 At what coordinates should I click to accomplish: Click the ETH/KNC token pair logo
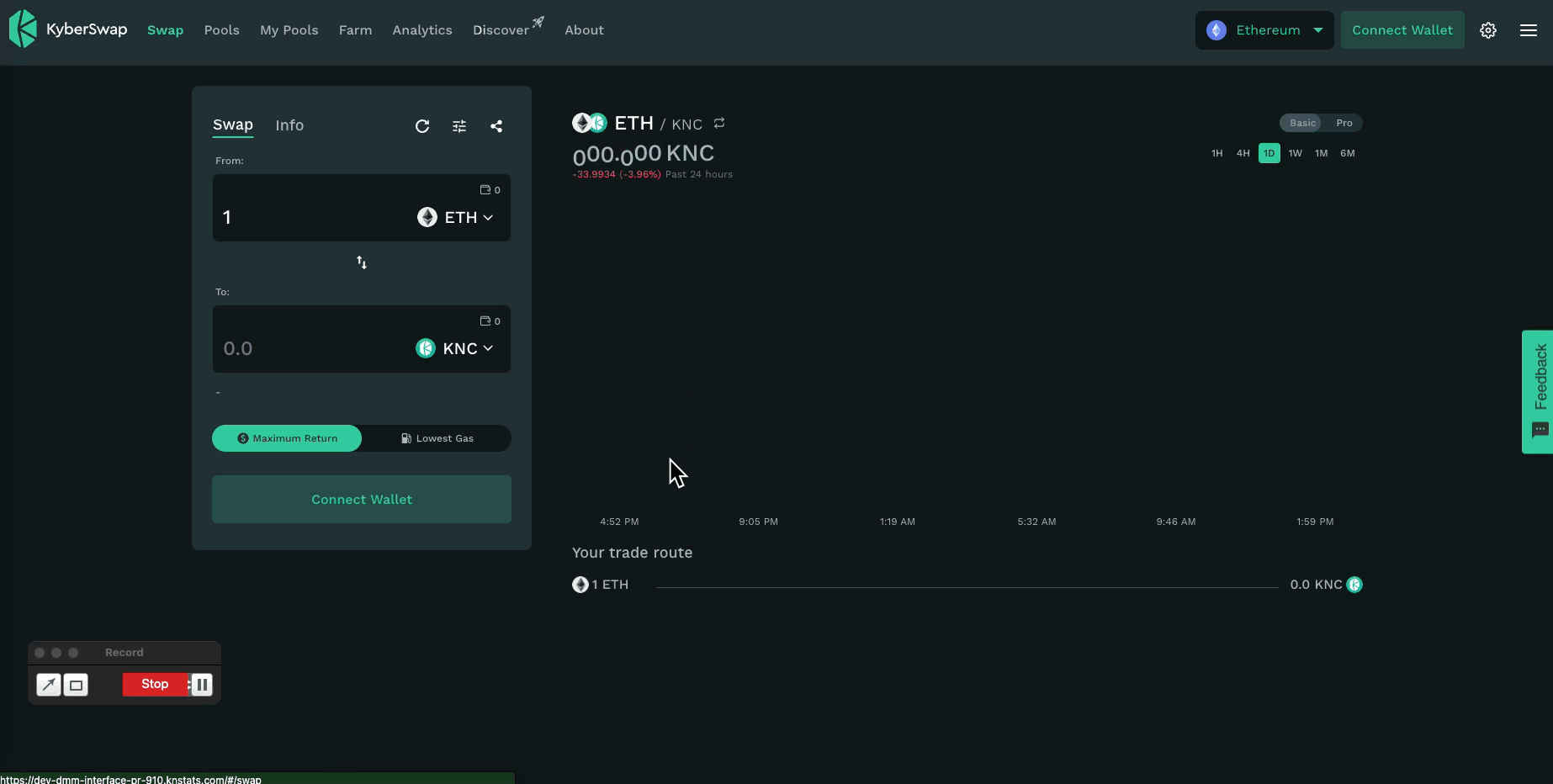[x=589, y=123]
